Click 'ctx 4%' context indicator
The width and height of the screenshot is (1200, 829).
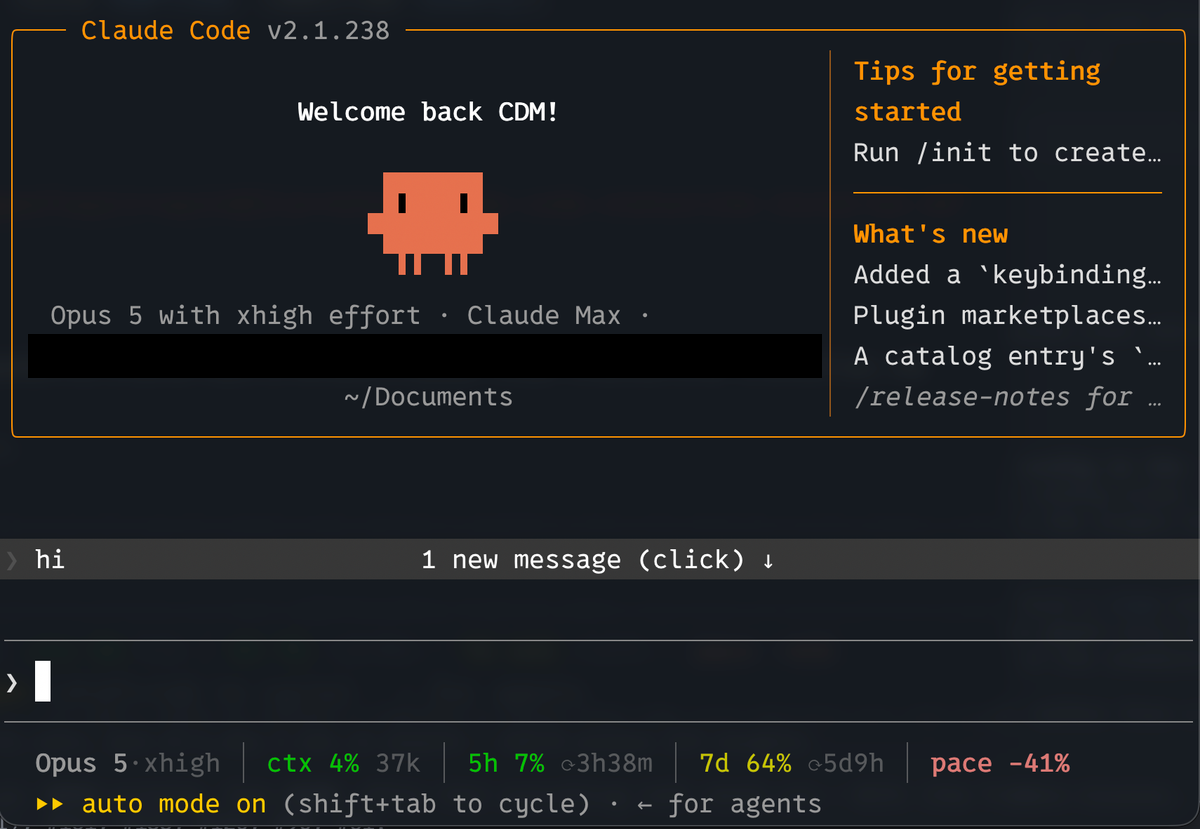point(313,764)
